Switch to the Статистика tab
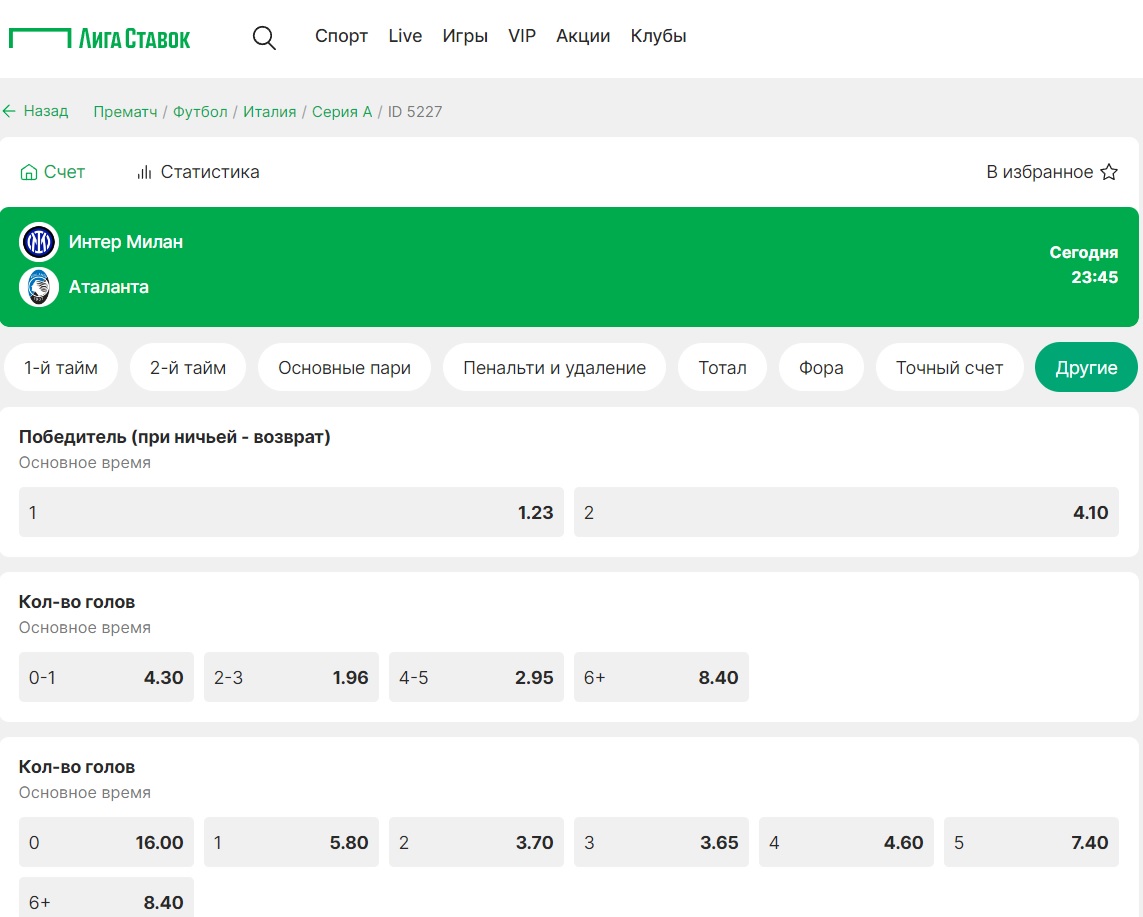This screenshot has height=917, width=1143. (198, 172)
